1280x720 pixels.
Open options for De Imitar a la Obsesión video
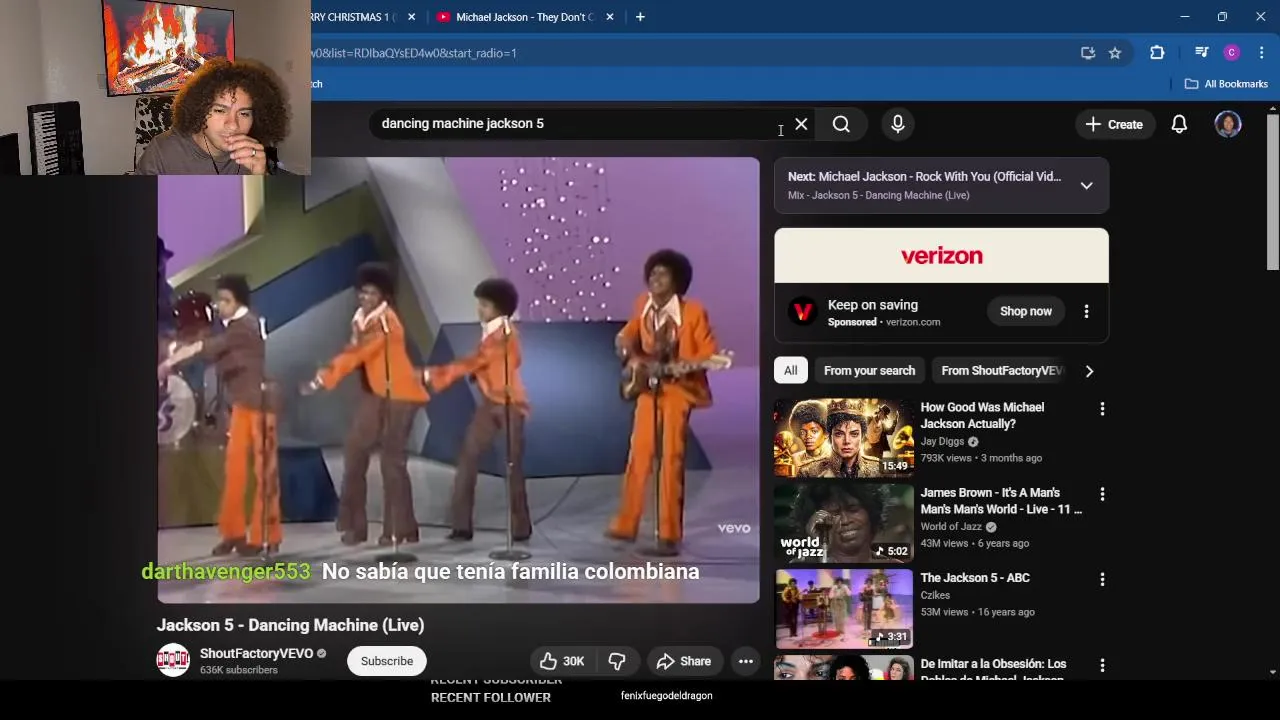[1102, 665]
